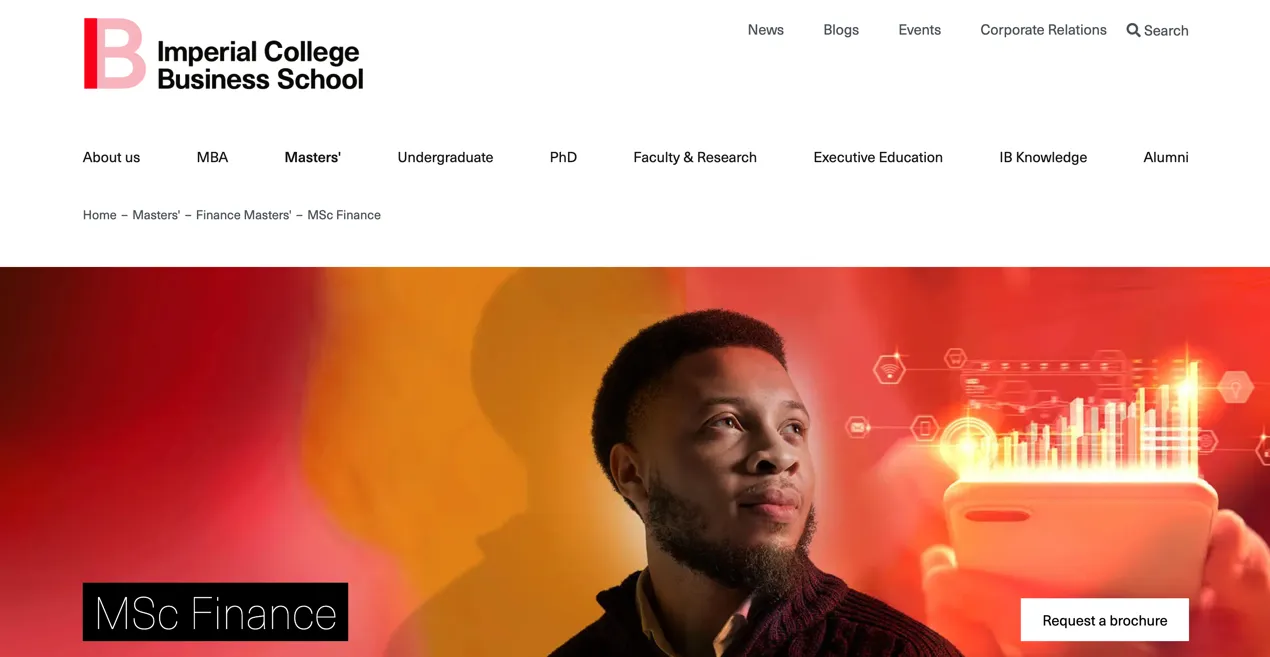Click the search magnifying glass icon

point(1133,30)
